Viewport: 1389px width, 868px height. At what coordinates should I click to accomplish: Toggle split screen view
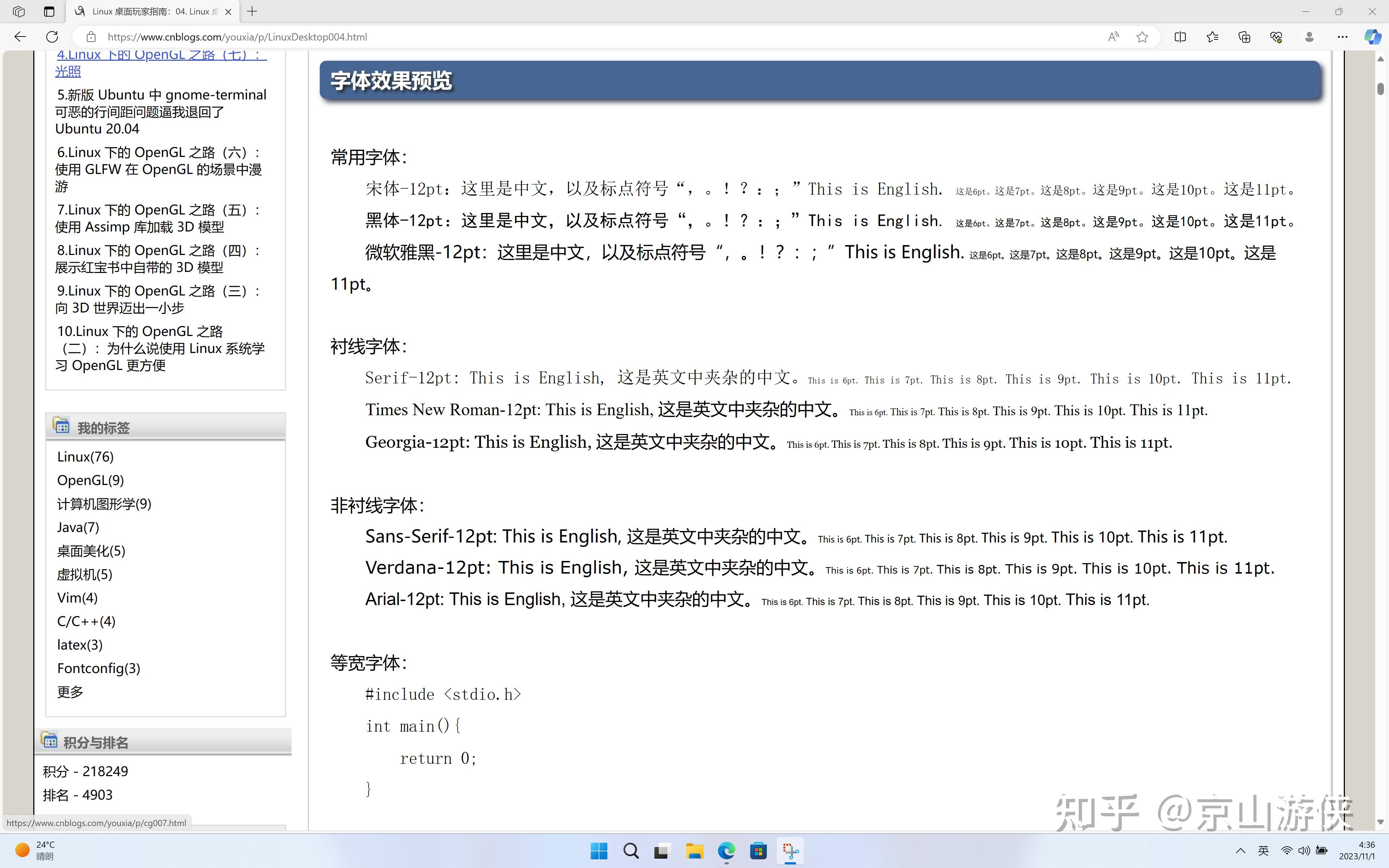(x=1181, y=37)
